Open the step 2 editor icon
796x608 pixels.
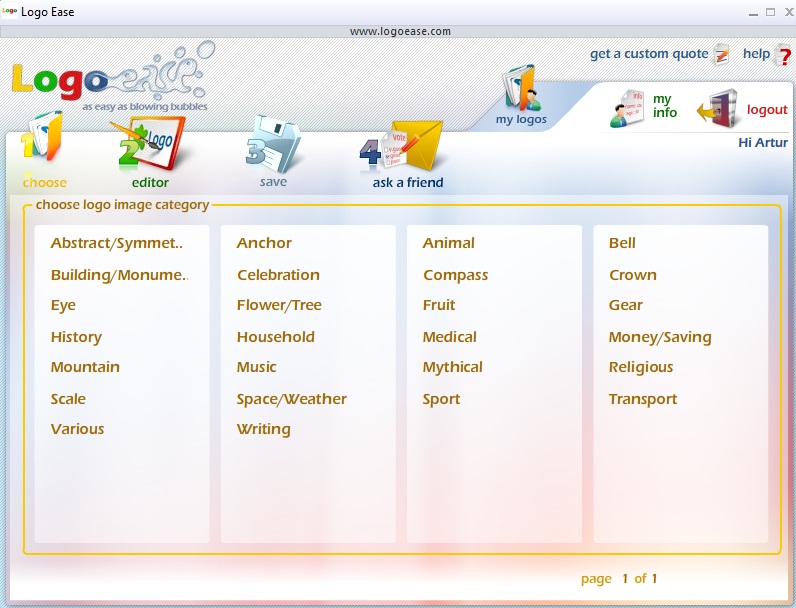148,145
